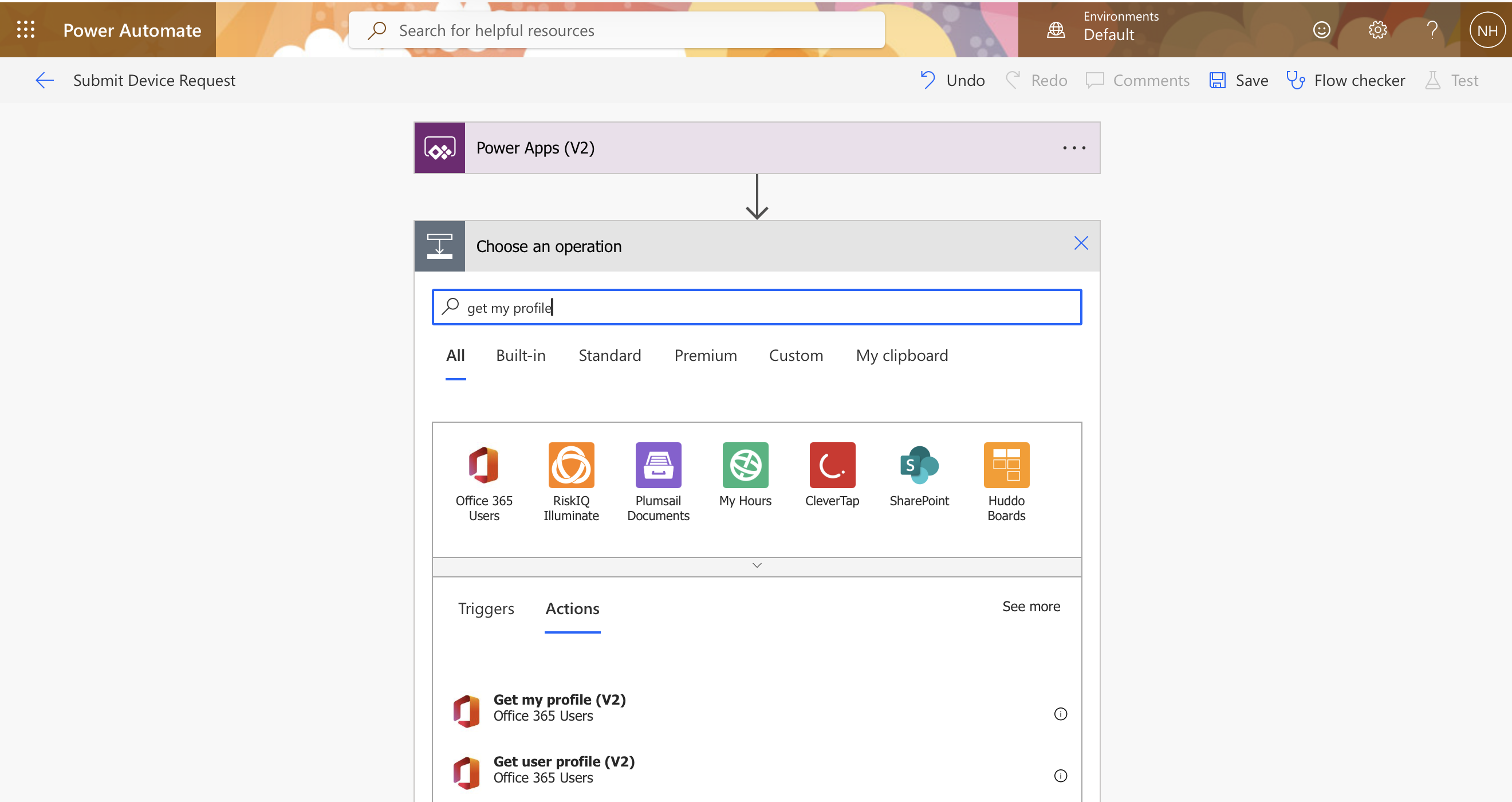Open the NH account avatar menu

(1487, 30)
